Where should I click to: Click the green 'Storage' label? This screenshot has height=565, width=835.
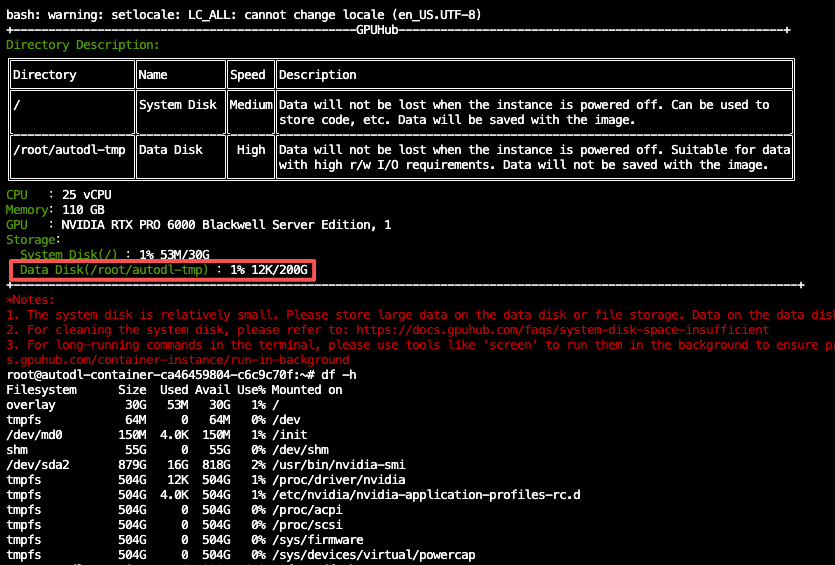coord(30,240)
